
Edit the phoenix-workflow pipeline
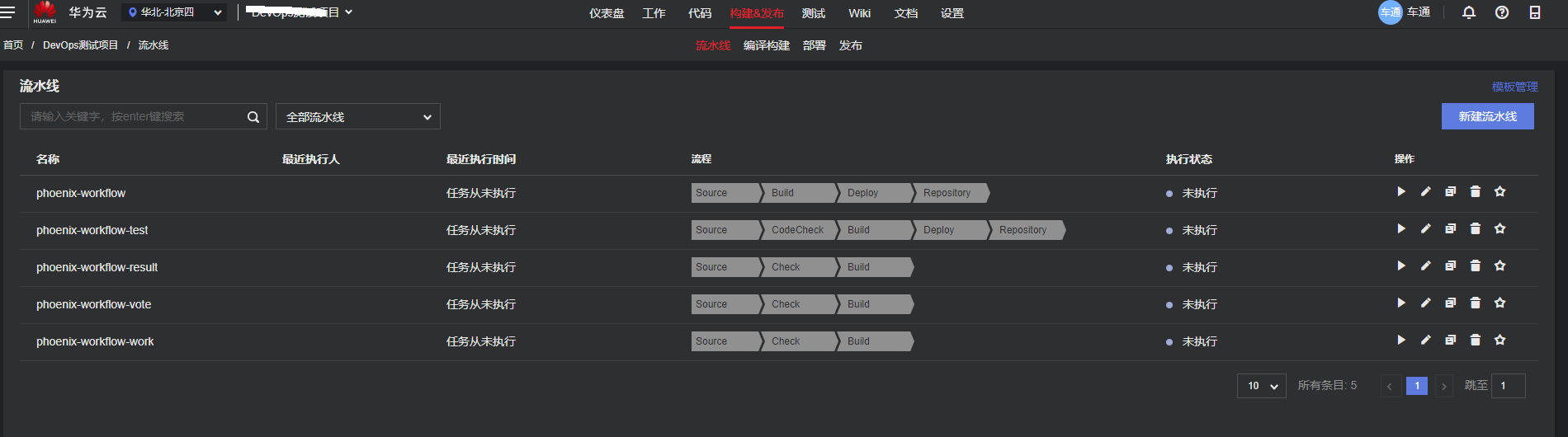(x=1425, y=191)
